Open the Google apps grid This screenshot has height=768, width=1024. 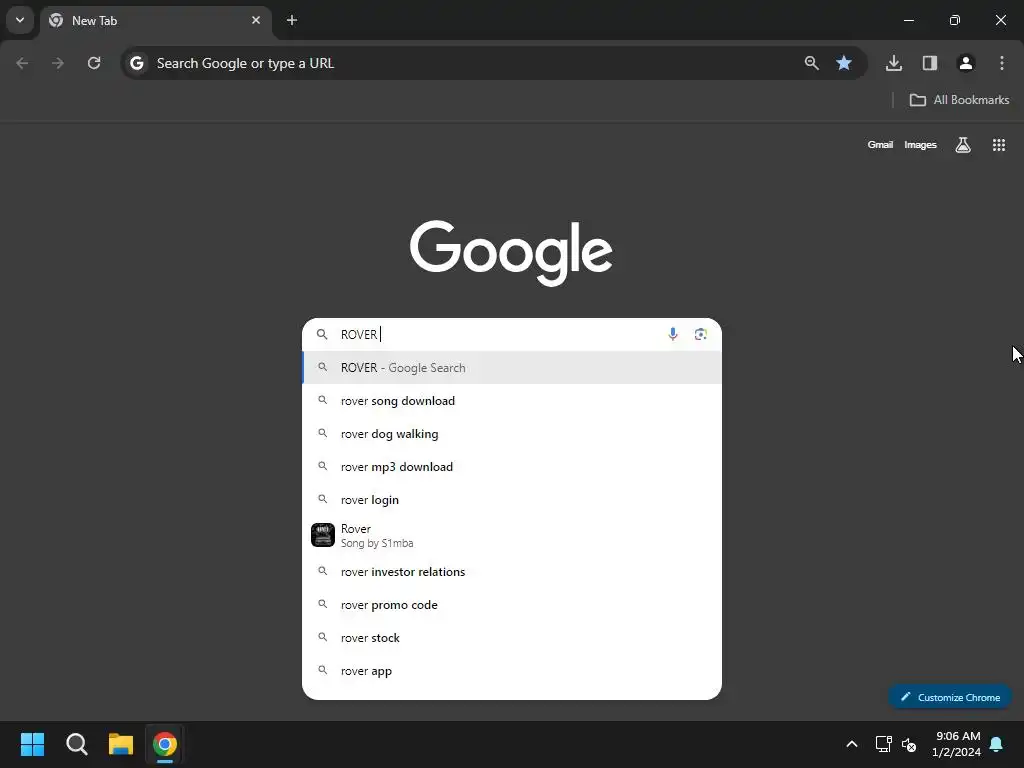tap(999, 145)
